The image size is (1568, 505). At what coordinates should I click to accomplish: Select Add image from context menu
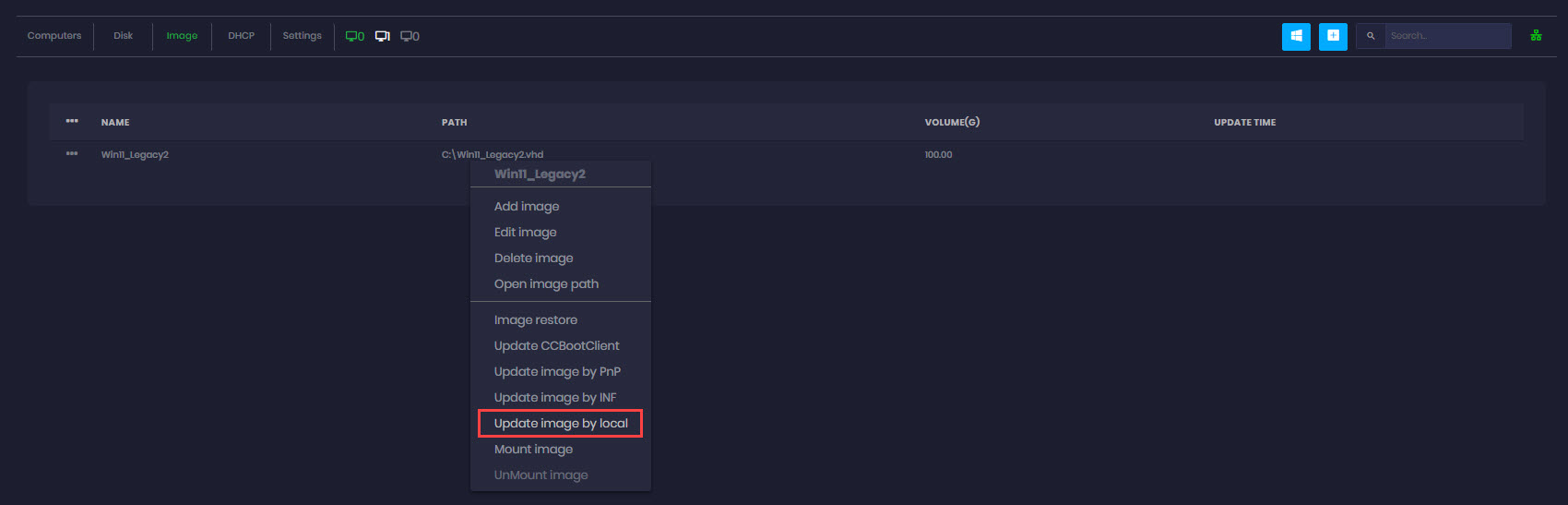pyautogui.click(x=527, y=207)
